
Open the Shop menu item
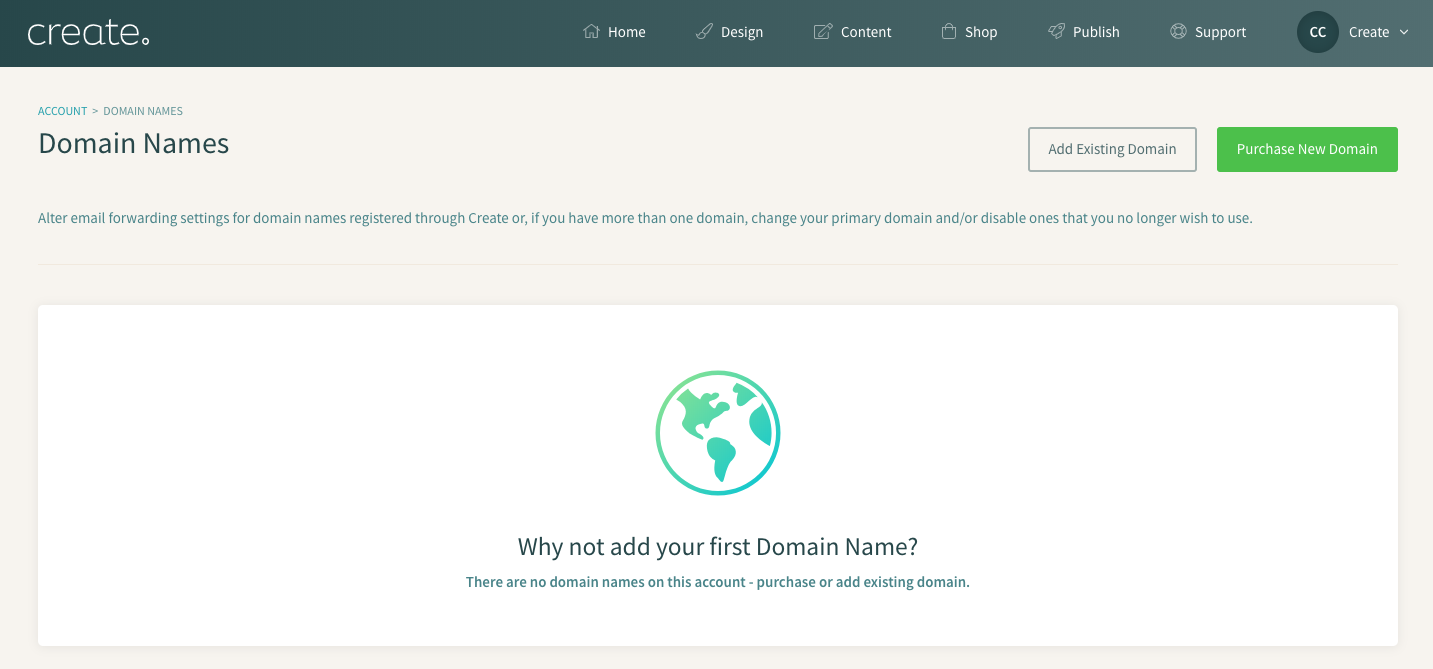tap(969, 32)
